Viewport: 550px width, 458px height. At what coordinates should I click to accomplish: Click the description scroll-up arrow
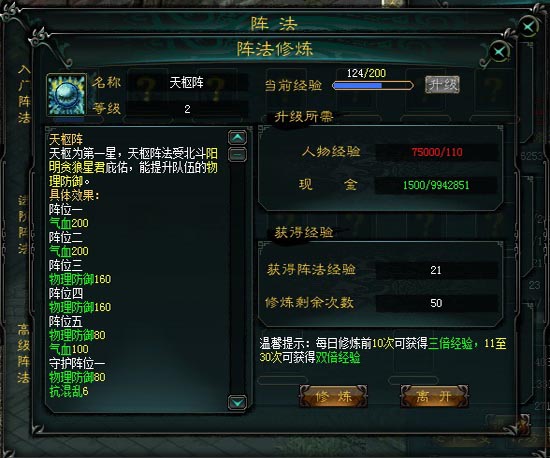237,137
